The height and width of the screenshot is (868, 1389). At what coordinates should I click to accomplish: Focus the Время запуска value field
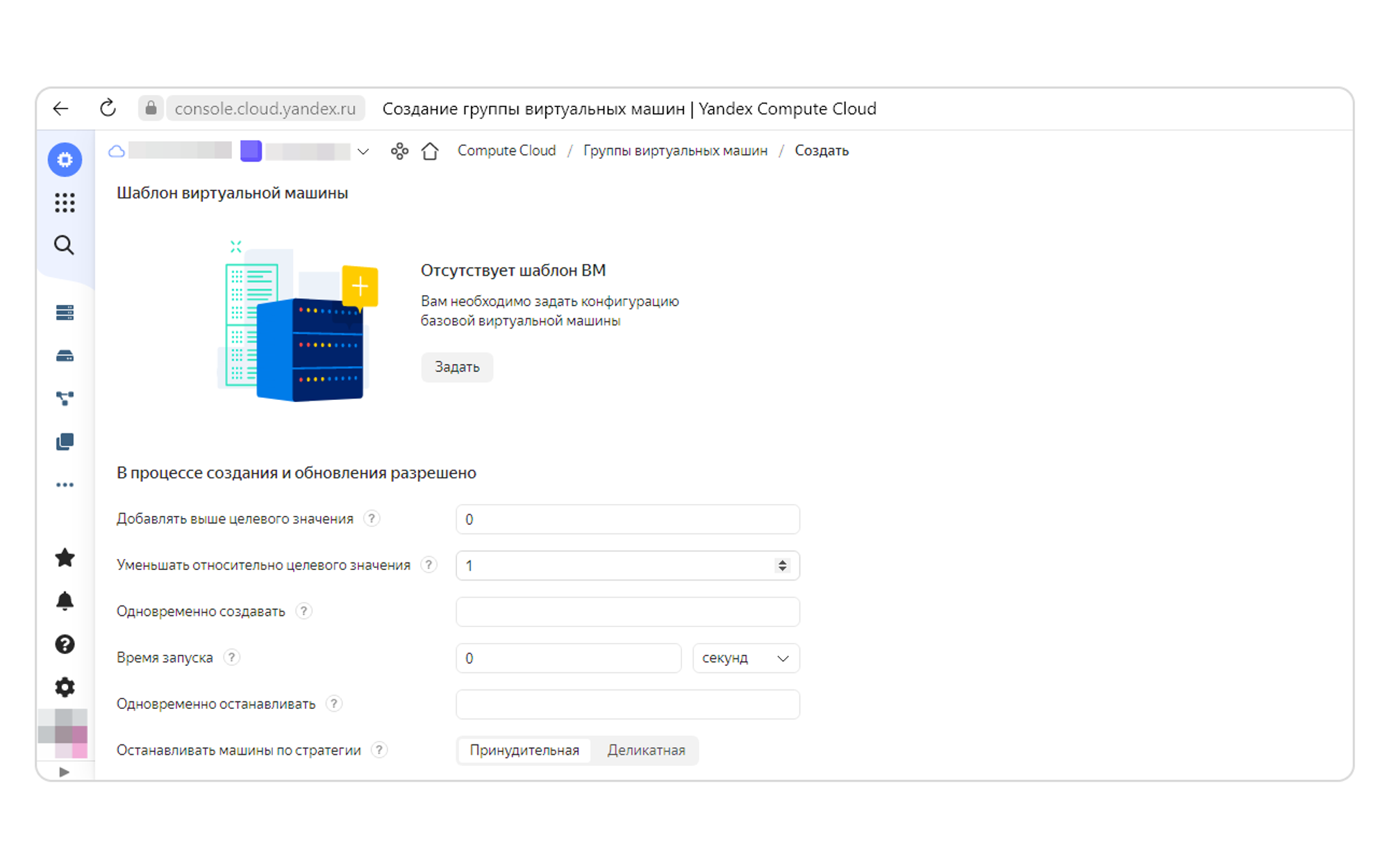[x=569, y=658]
